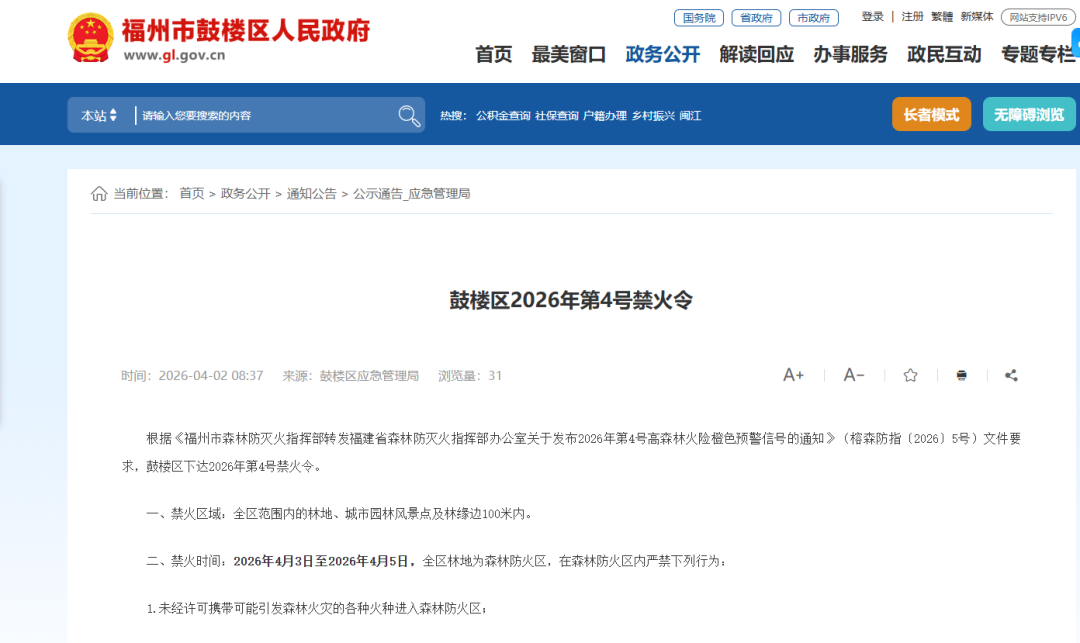
Task: Click hot search 公积金查询
Action: [x=503, y=116]
